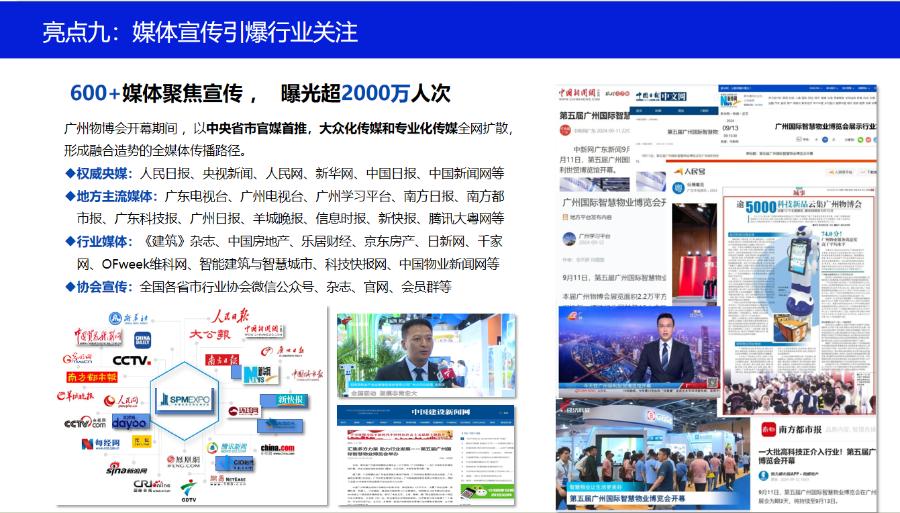Screen dimensions: 900x513
Task: Click the china.com logo
Action: point(277,449)
